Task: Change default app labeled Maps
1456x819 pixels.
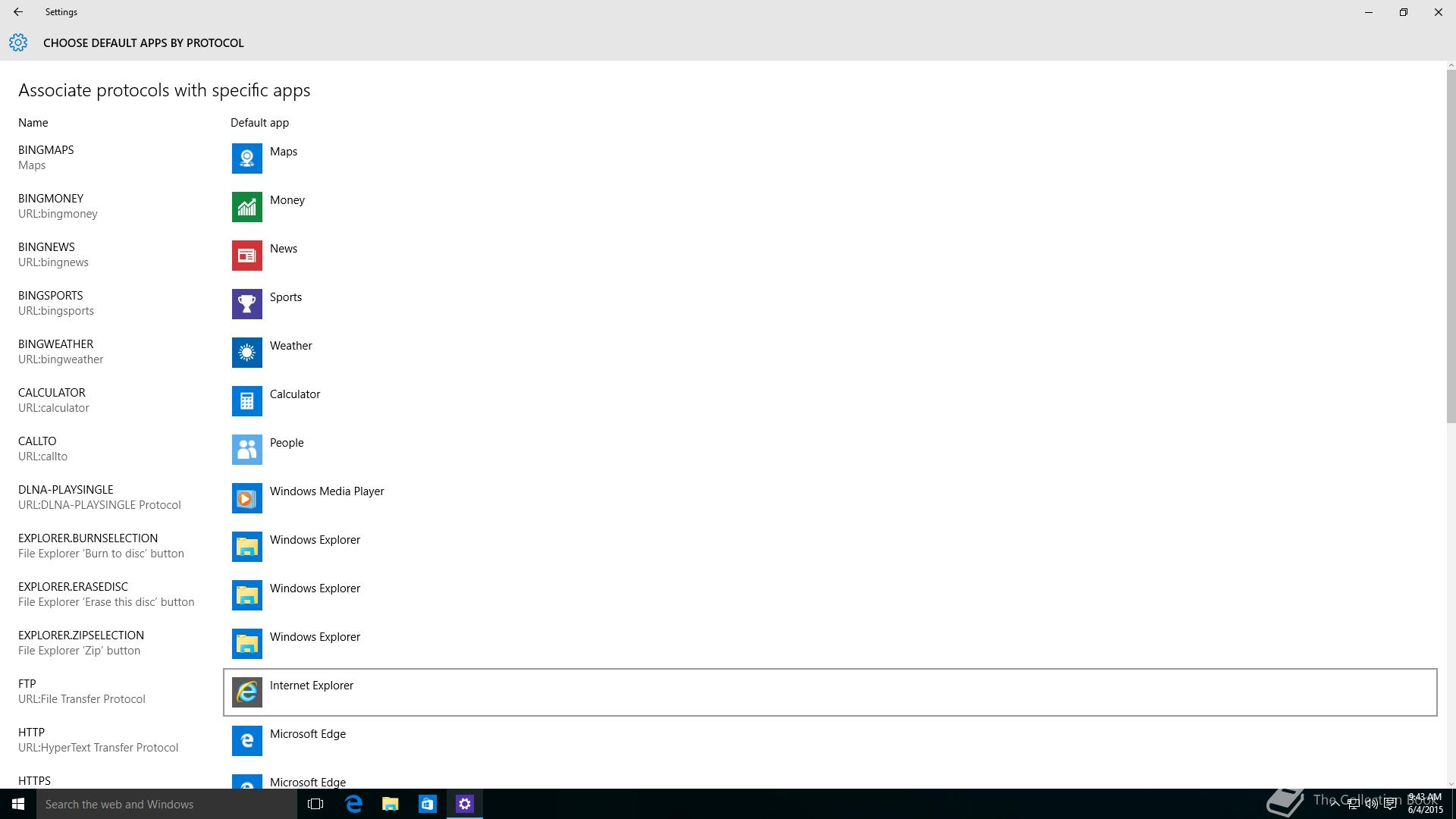Action: point(284,152)
